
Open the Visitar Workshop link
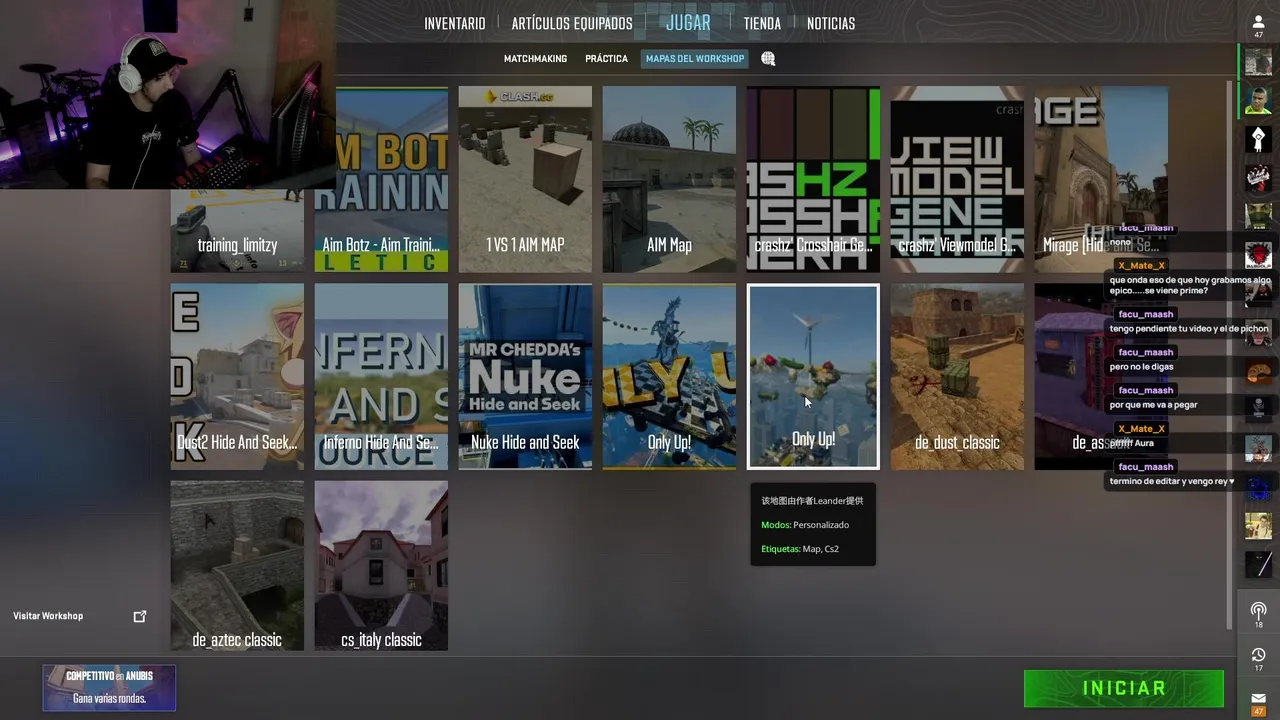[48, 616]
